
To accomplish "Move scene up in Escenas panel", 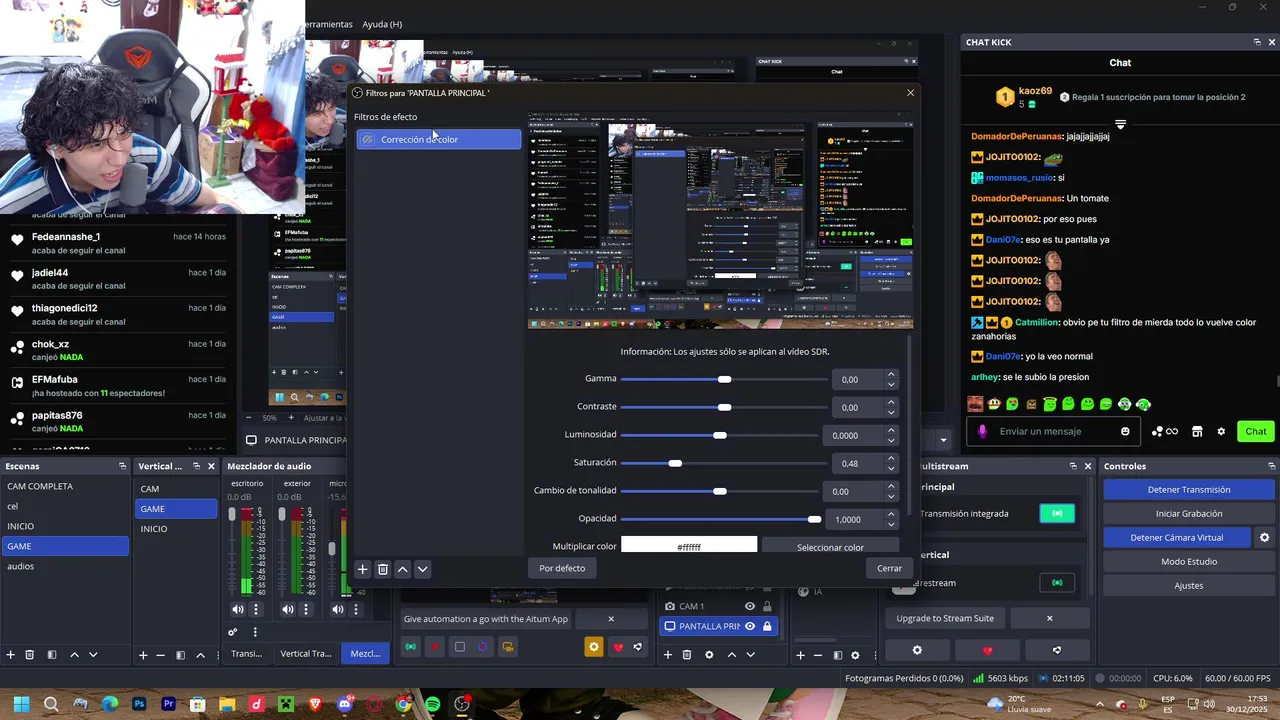I will click(74, 655).
